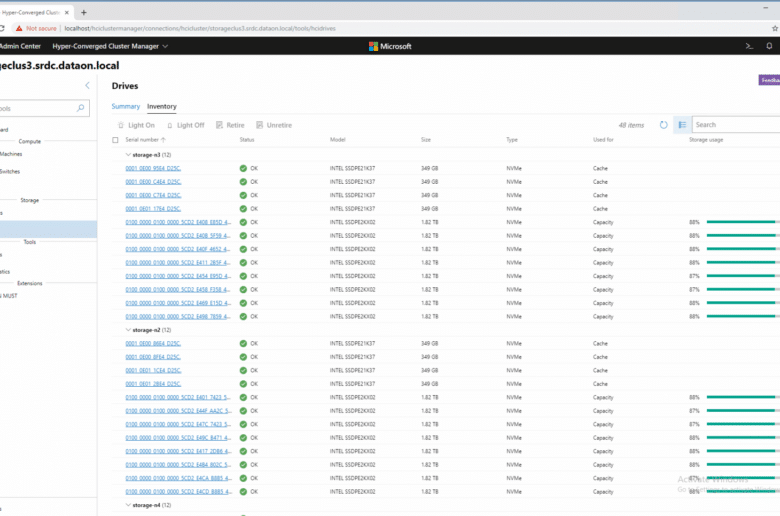Collapse the storage-n2 drive group
The height and width of the screenshot is (516, 780).
coord(128,330)
